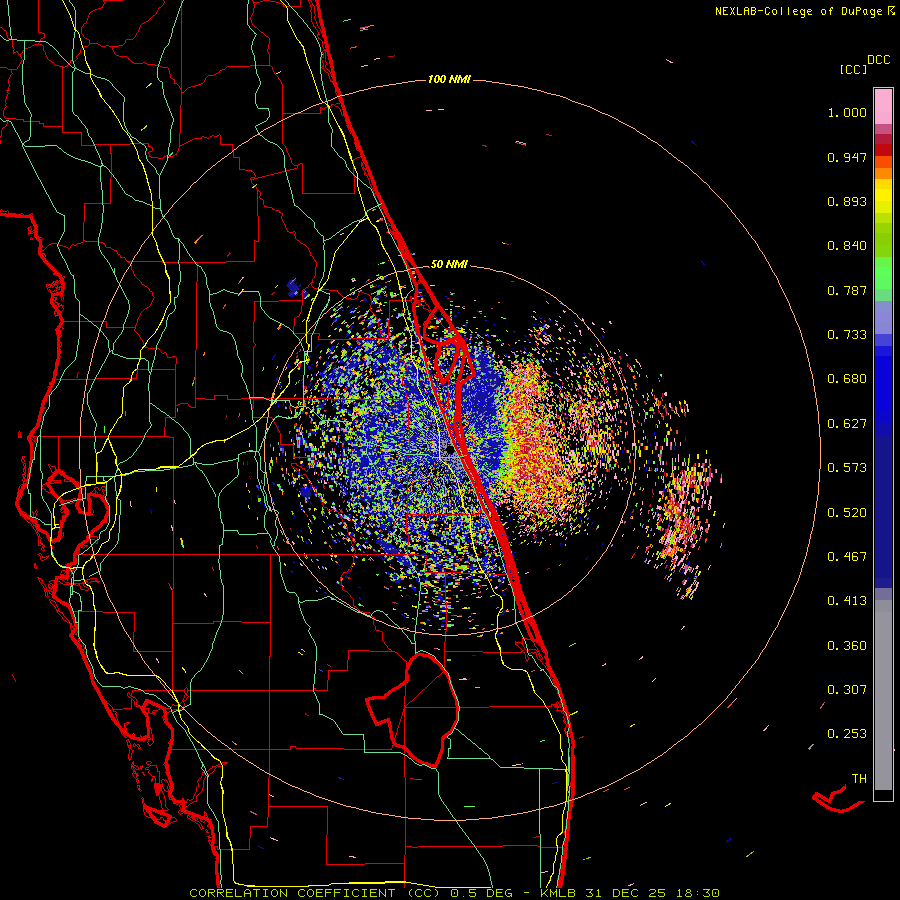Pick the bright green color bar segment above 0.787
The width and height of the screenshot is (900, 900).
coord(883,273)
